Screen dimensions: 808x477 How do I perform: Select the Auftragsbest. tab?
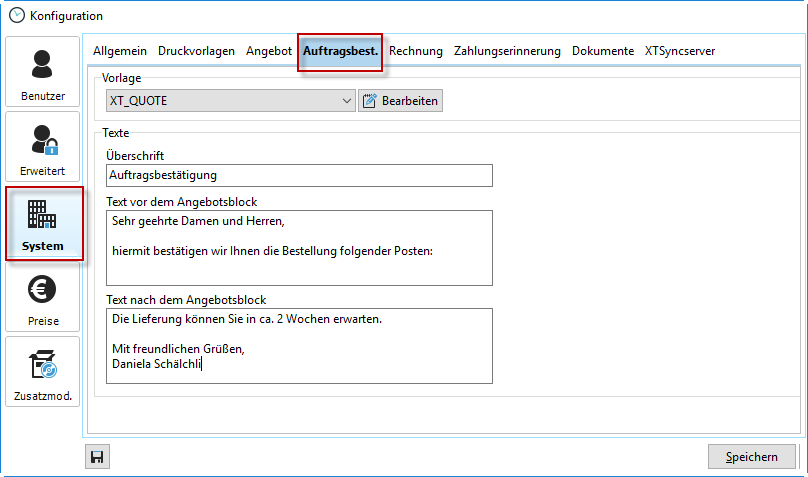pos(340,51)
